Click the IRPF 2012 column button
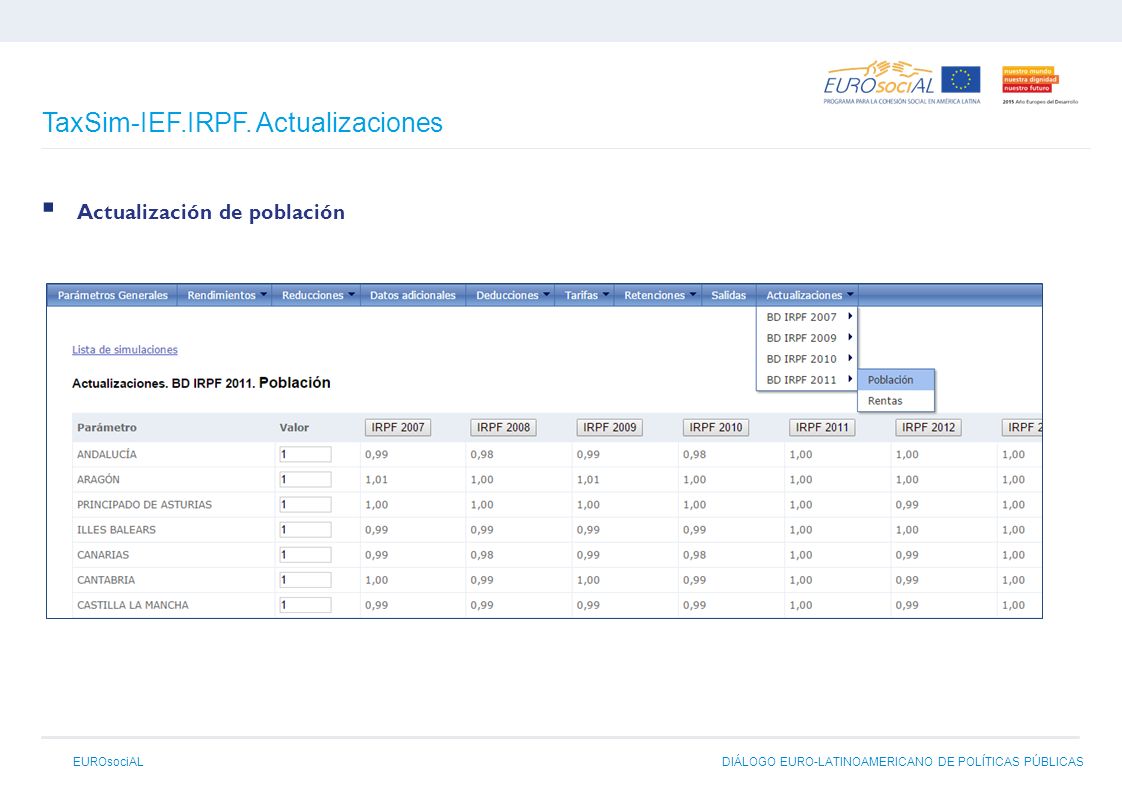The height and width of the screenshot is (794, 1122). point(928,428)
